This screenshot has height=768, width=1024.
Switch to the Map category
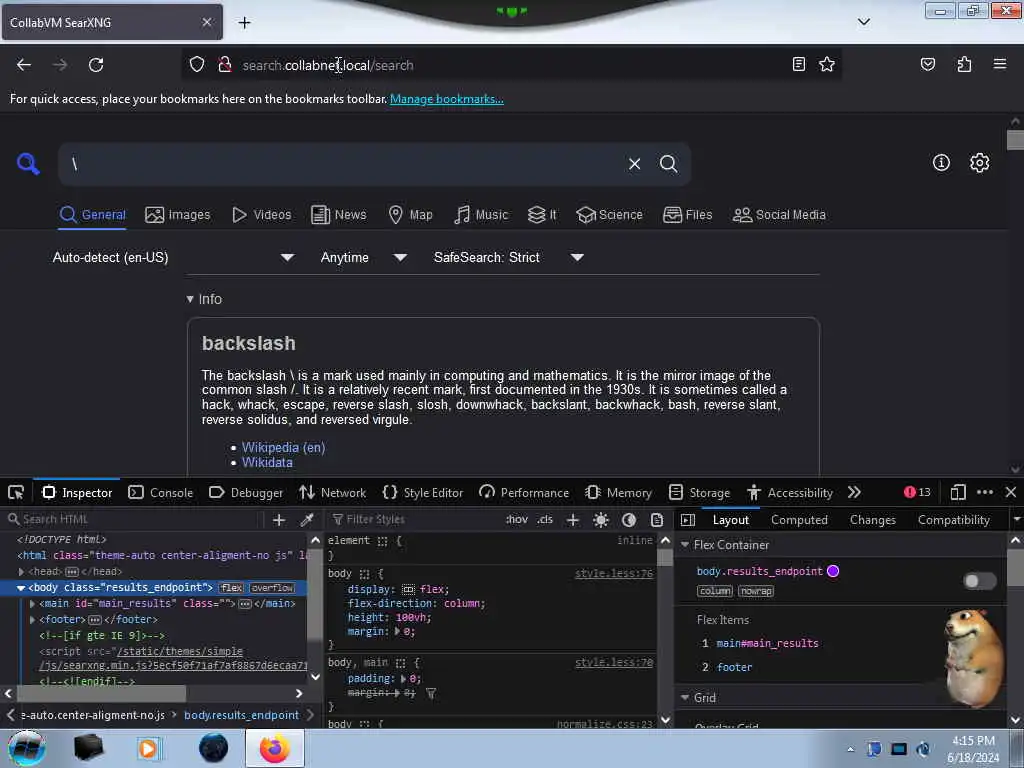[x=410, y=215]
